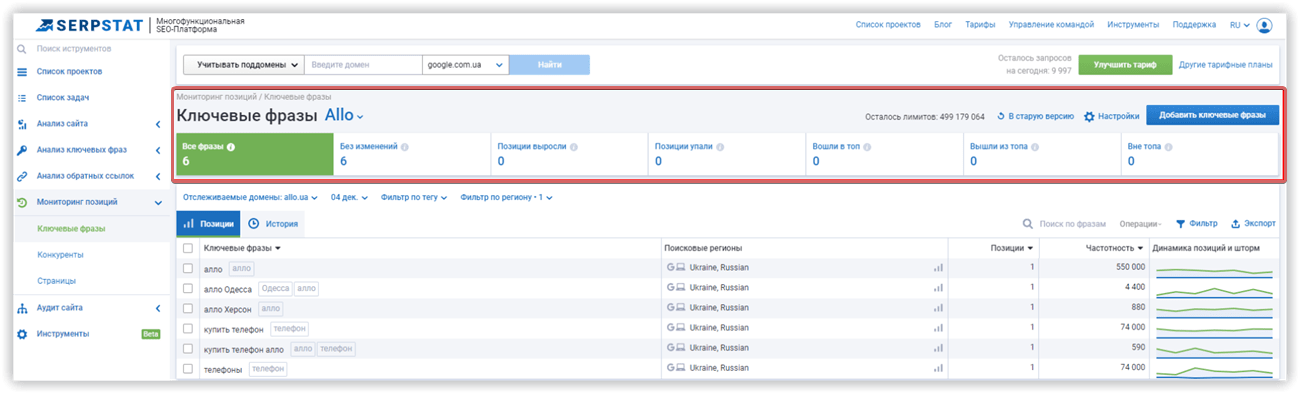Click the filter funnel icon

(x=1180, y=224)
